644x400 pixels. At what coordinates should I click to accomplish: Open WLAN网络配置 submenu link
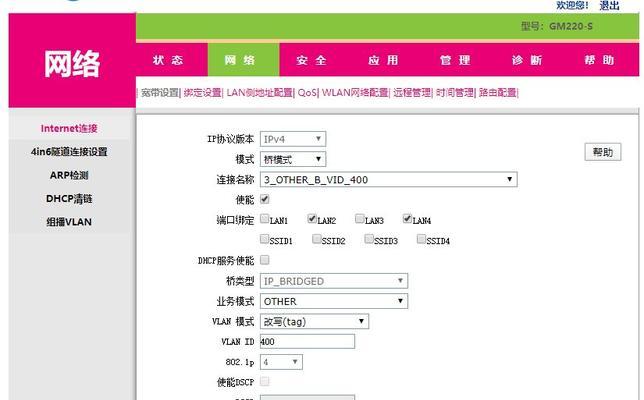pyautogui.click(x=355, y=92)
